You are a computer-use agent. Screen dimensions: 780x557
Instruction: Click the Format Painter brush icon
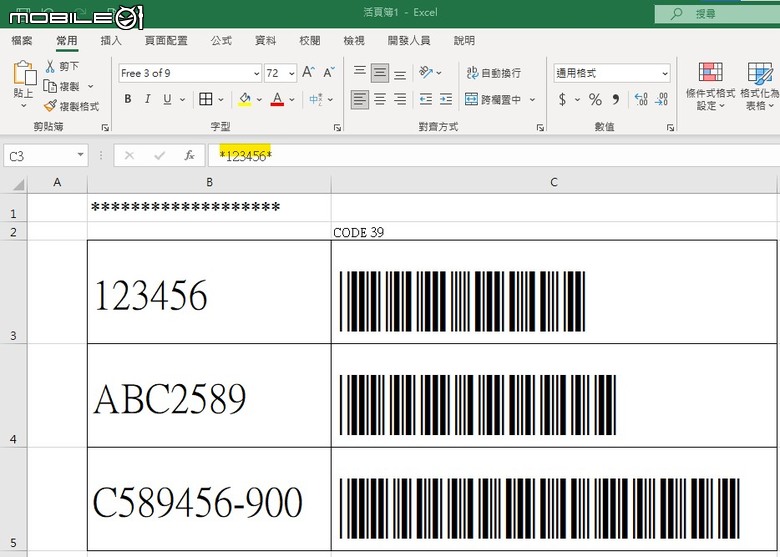coord(50,105)
